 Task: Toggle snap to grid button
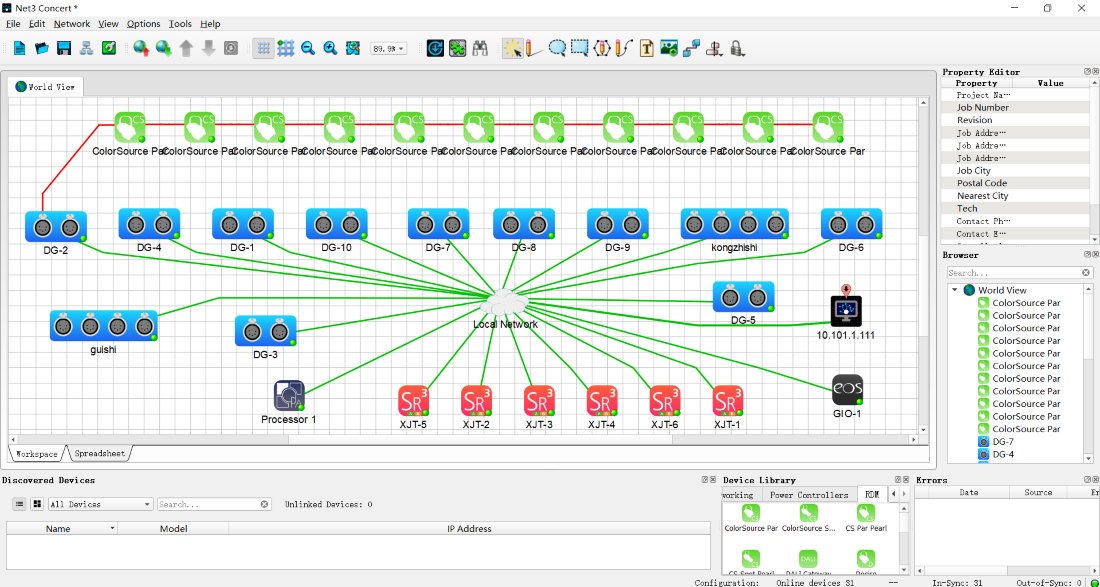tap(286, 48)
